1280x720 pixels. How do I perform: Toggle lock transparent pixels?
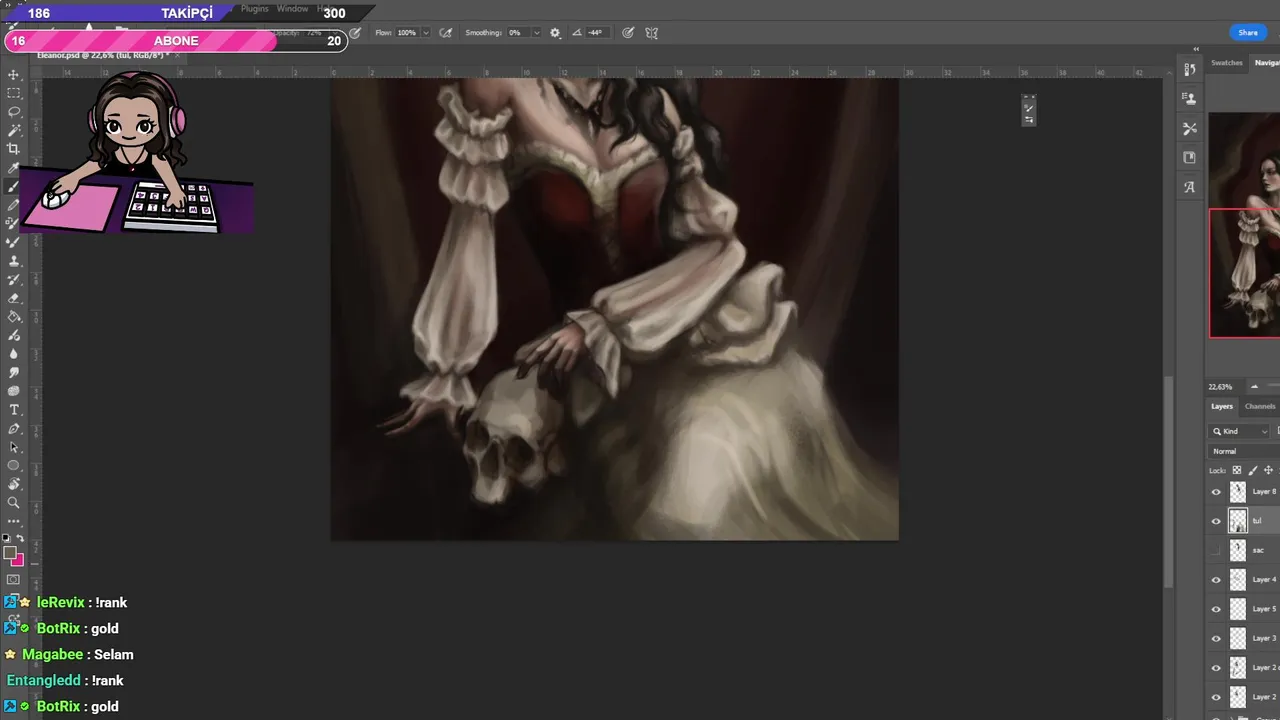coord(1237,470)
